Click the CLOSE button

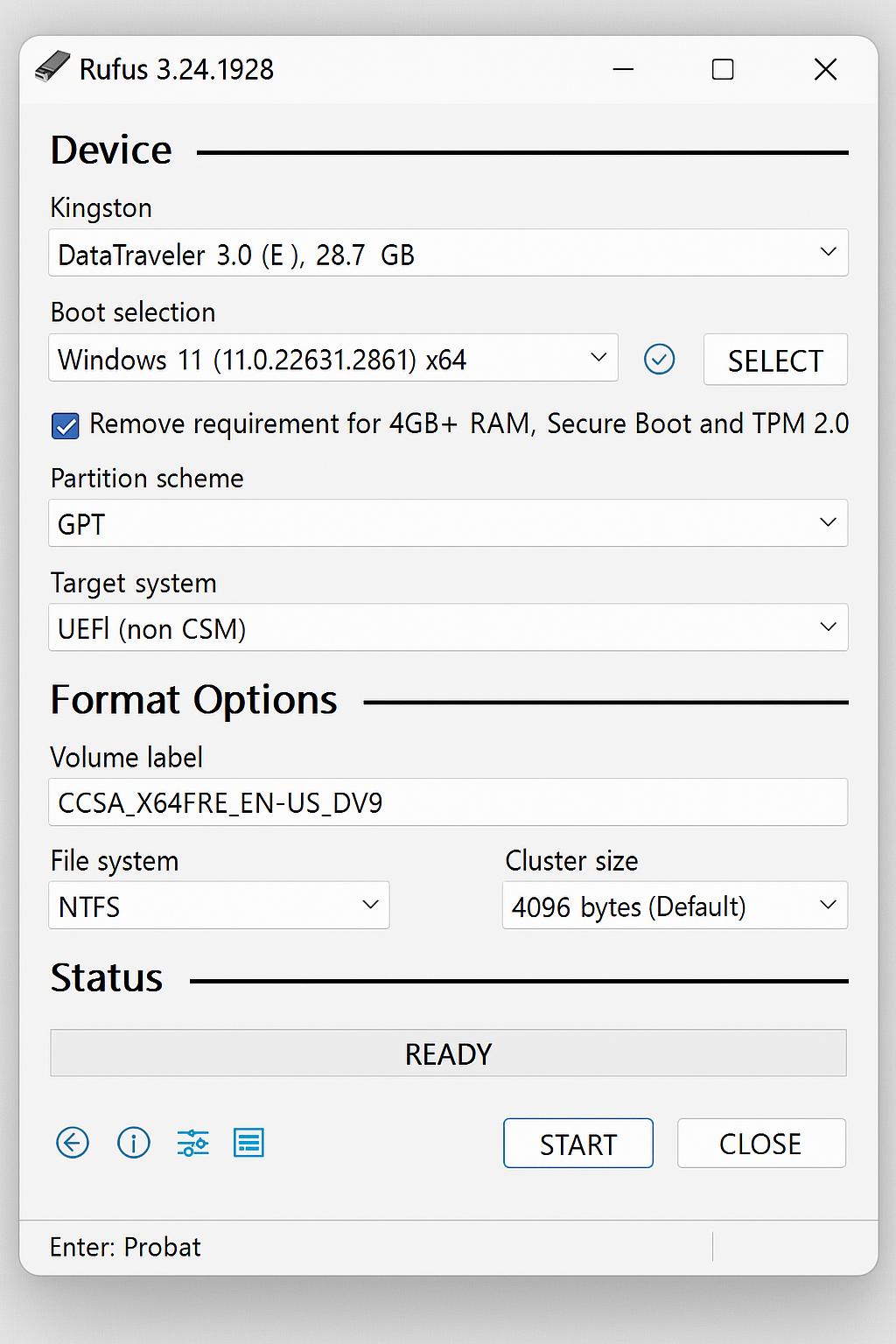coord(761,1143)
